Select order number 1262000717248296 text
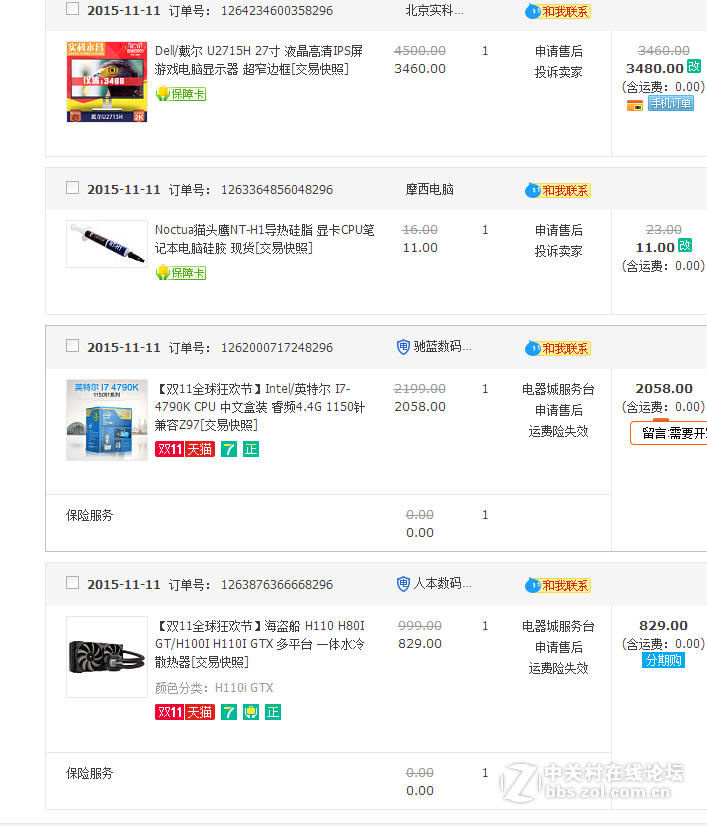The width and height of the screenshot is (707, 826). pos(277,348)
